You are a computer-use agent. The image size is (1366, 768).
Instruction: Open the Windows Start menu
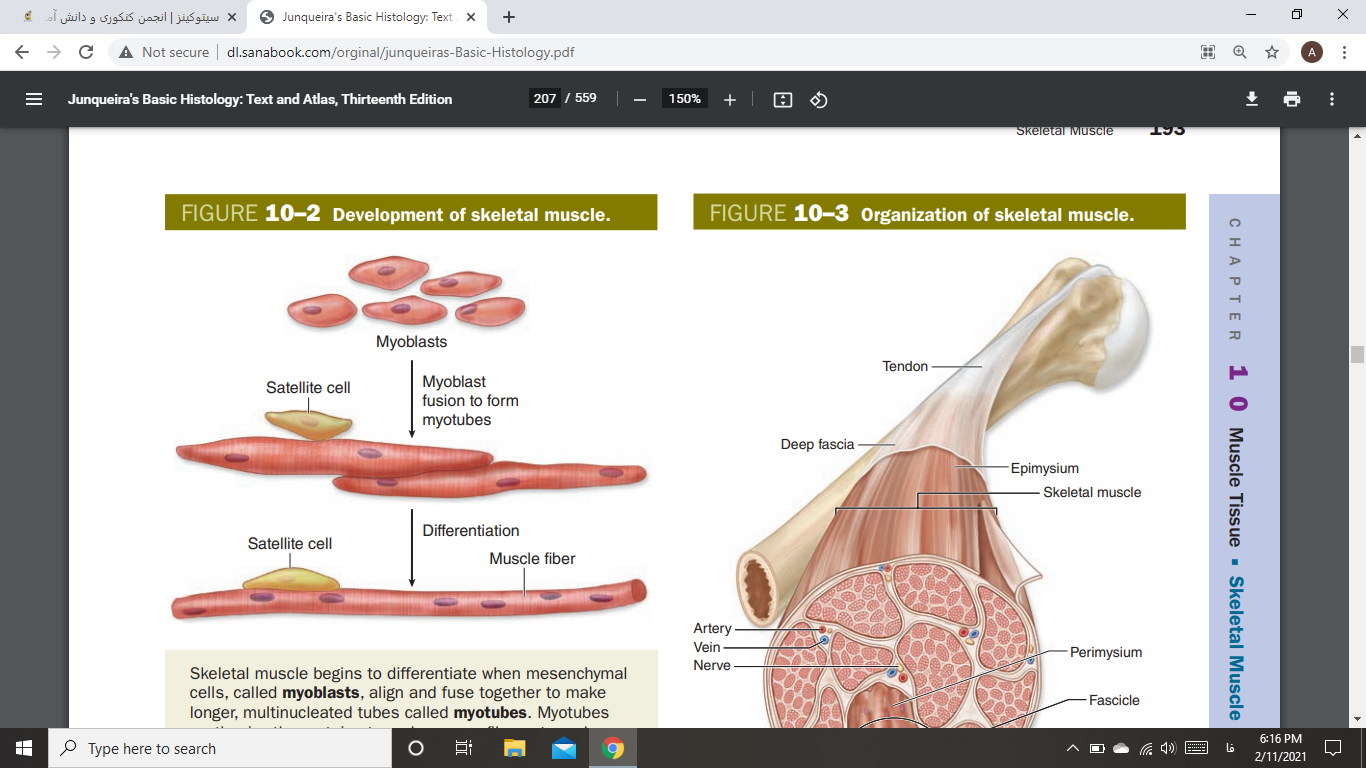(x=24, y=748)
